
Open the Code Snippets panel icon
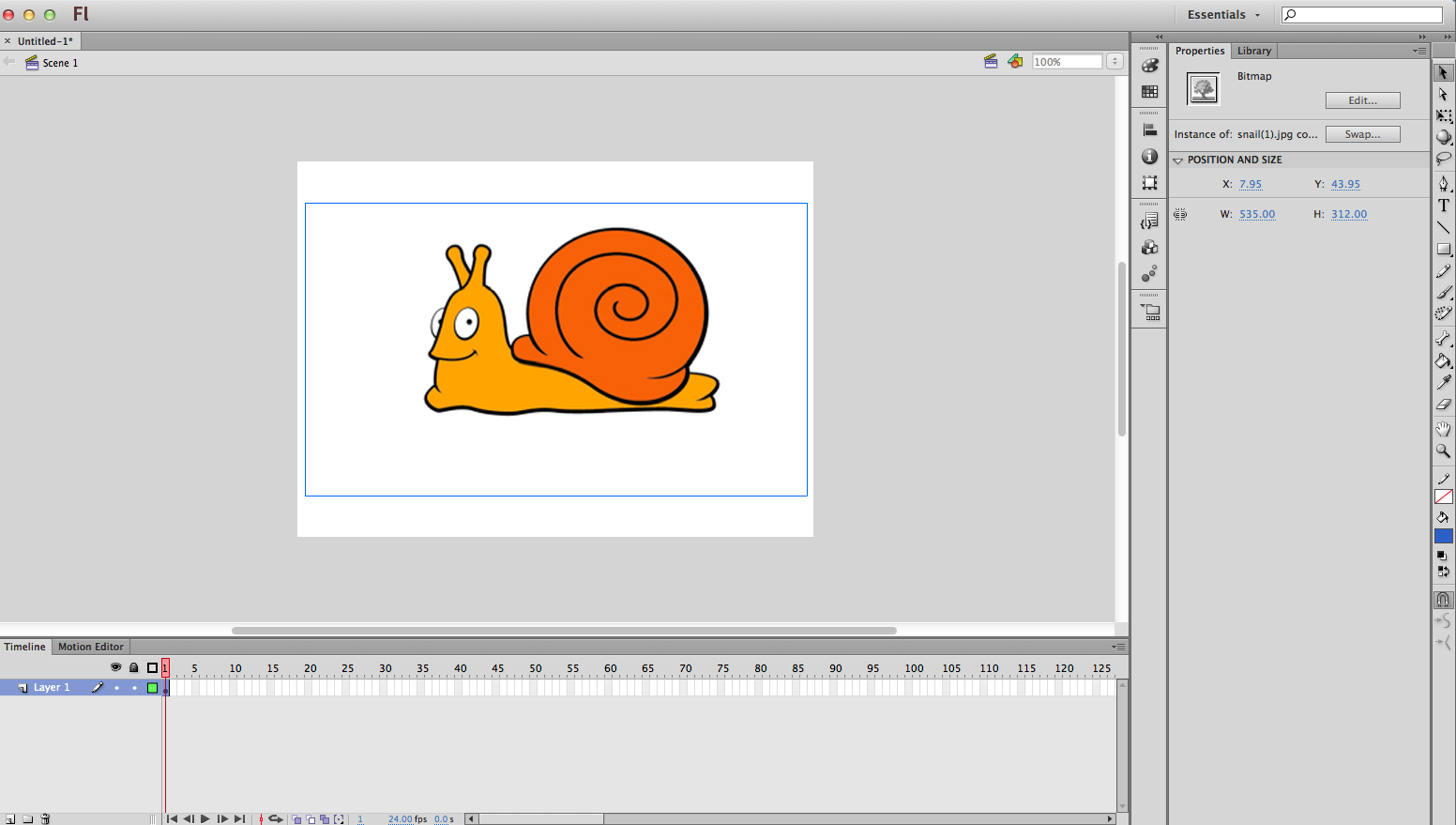click(1149, 219)
